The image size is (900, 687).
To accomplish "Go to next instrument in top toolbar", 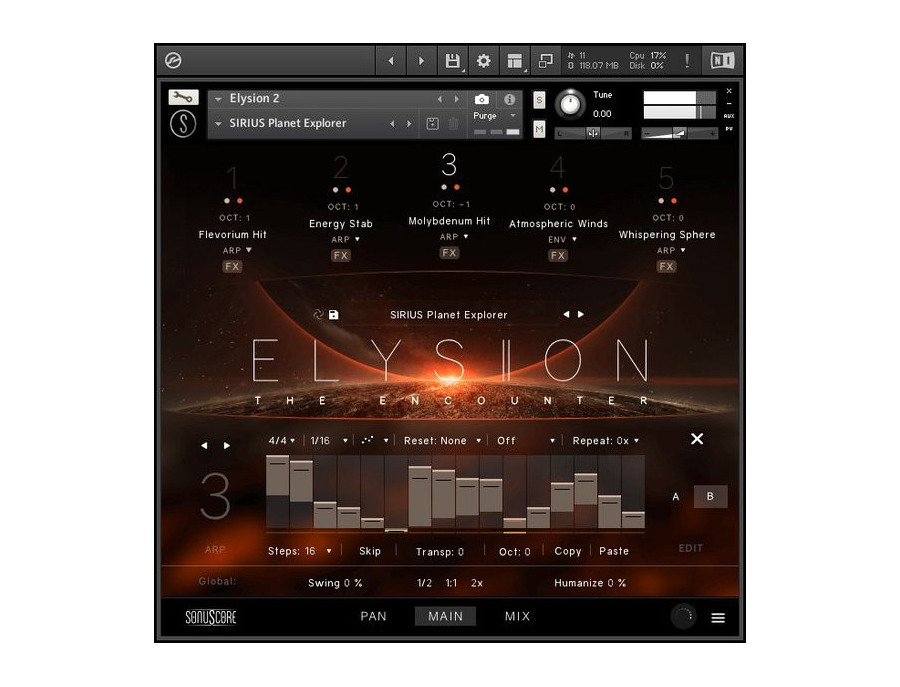I will [421, 60].
